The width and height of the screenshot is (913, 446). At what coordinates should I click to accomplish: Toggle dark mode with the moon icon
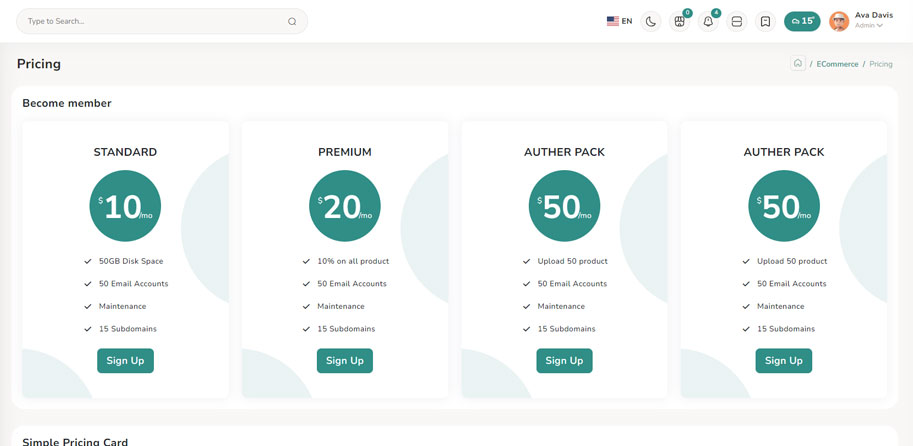pyautogui.click(x=650, y=21)
